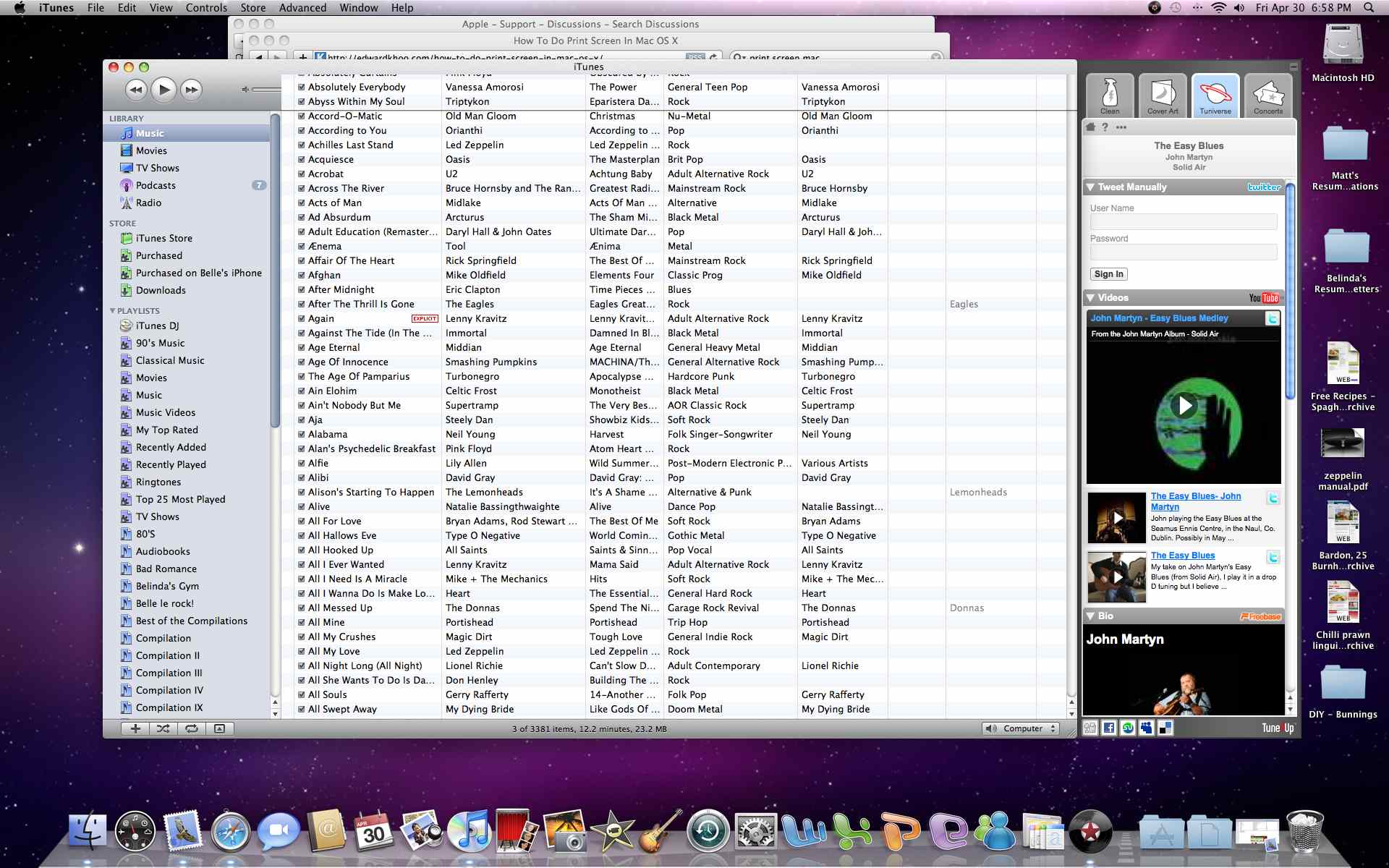Click the sidebar playlist scrollbar thumb

point(275,271)
